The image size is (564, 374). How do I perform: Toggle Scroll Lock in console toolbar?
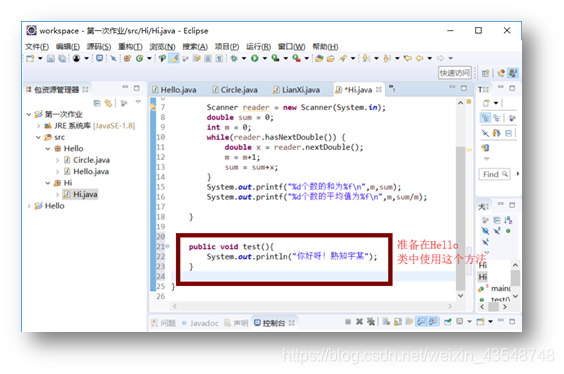[x=398, y=321]
